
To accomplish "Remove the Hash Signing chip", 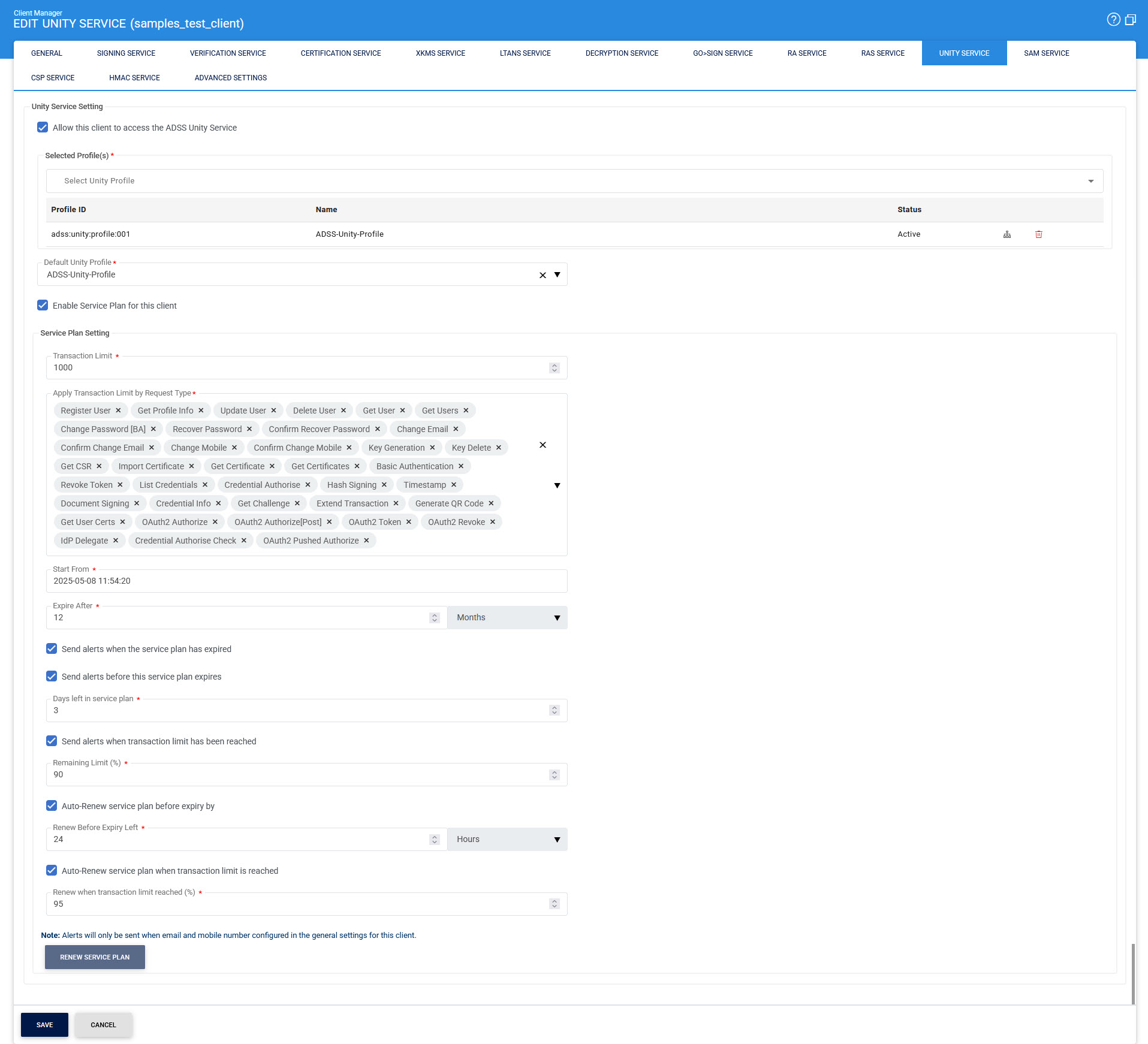I will (x=384, y=485).
